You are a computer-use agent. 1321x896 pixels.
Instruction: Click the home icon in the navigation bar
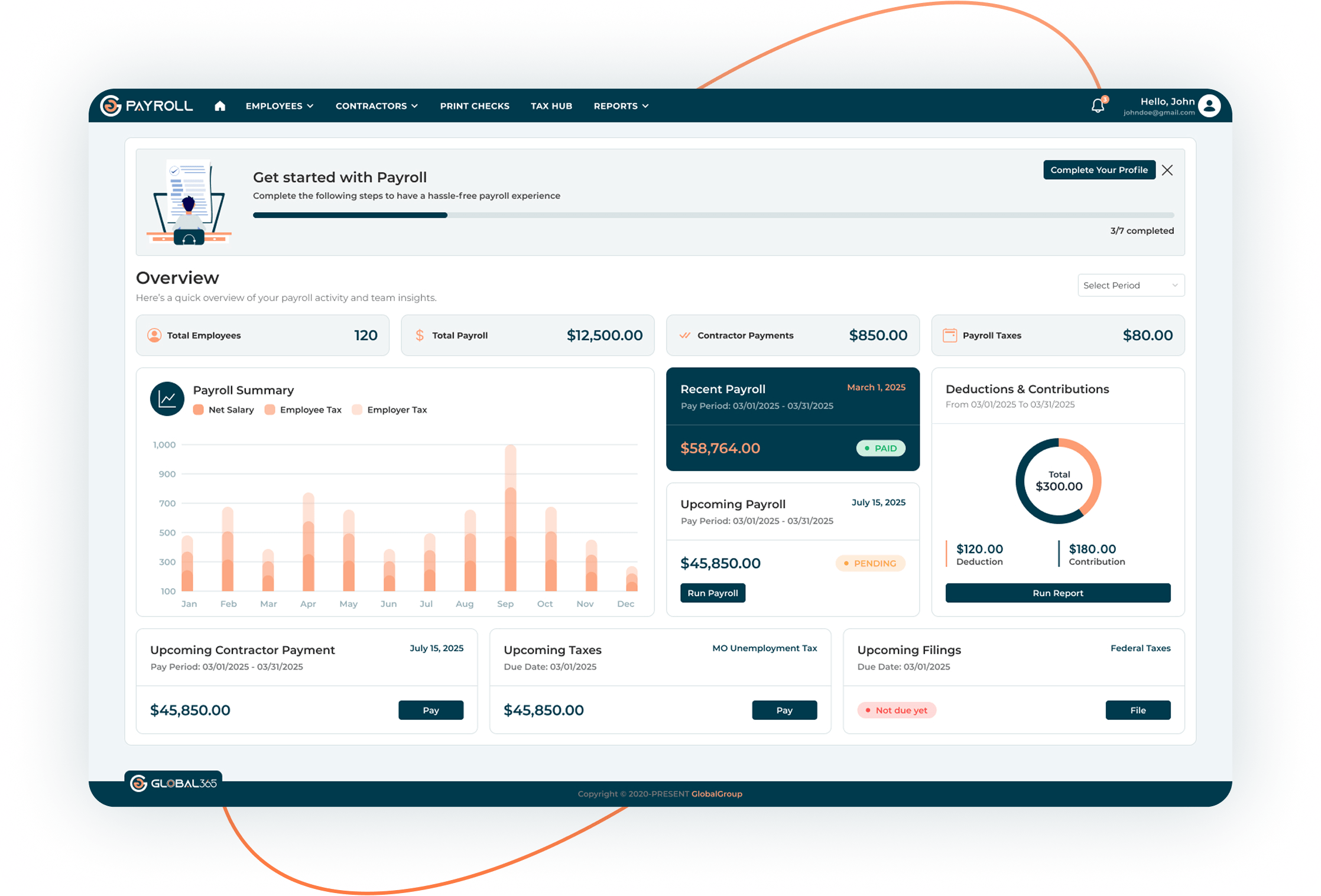tap(219, 106)
